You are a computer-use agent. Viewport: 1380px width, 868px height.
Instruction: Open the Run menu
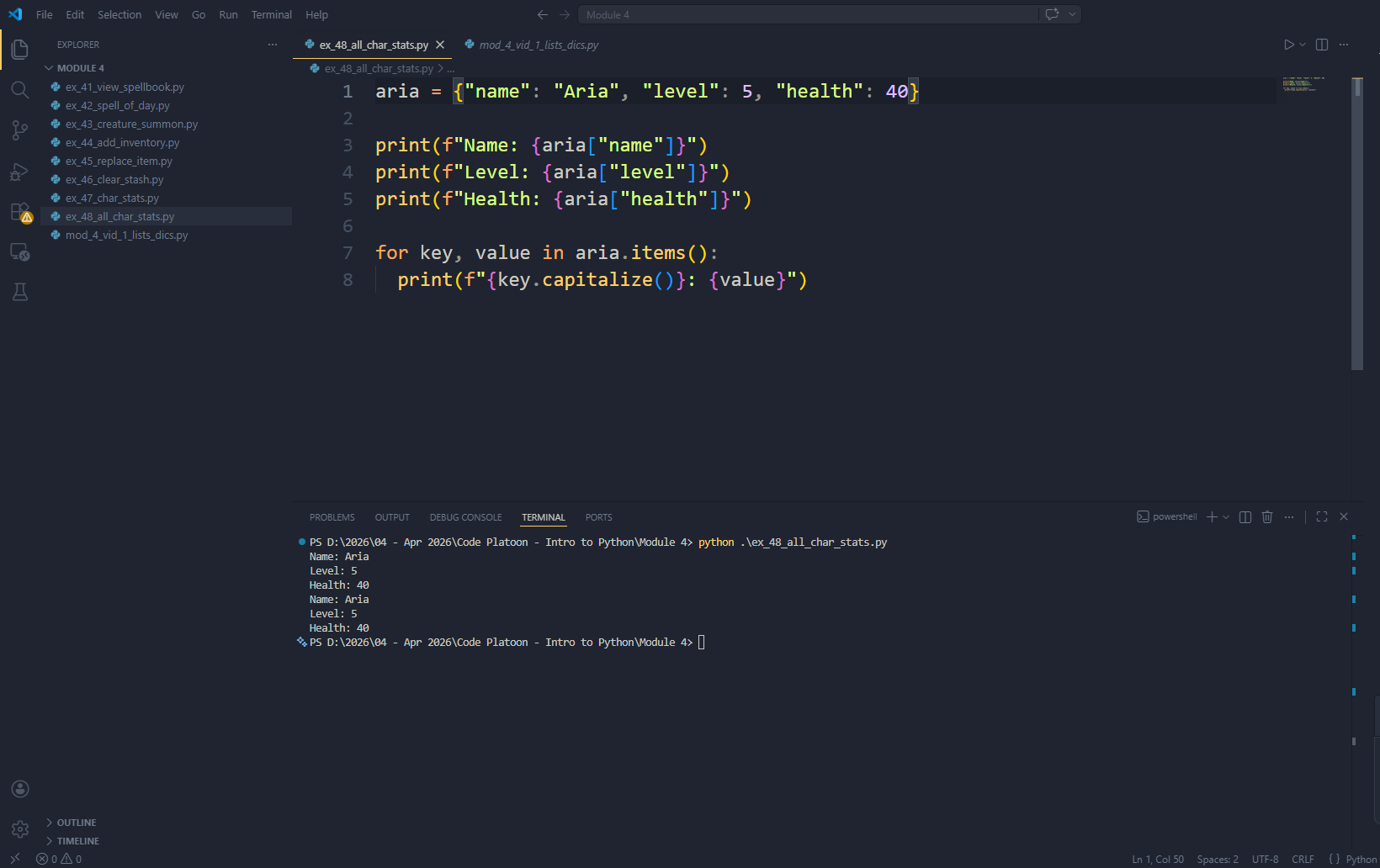[228, 14]
